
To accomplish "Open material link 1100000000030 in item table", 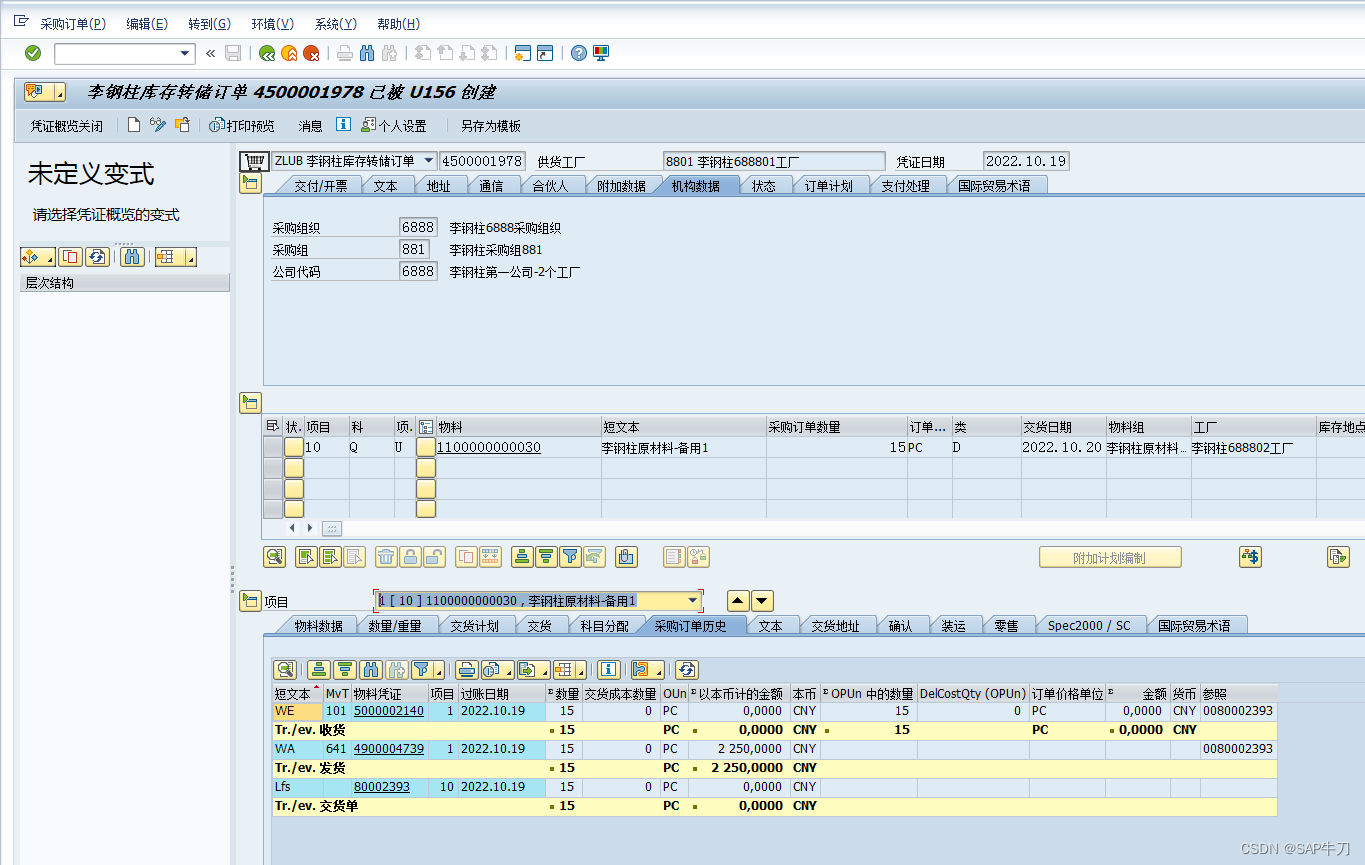I will pos(488,448).
